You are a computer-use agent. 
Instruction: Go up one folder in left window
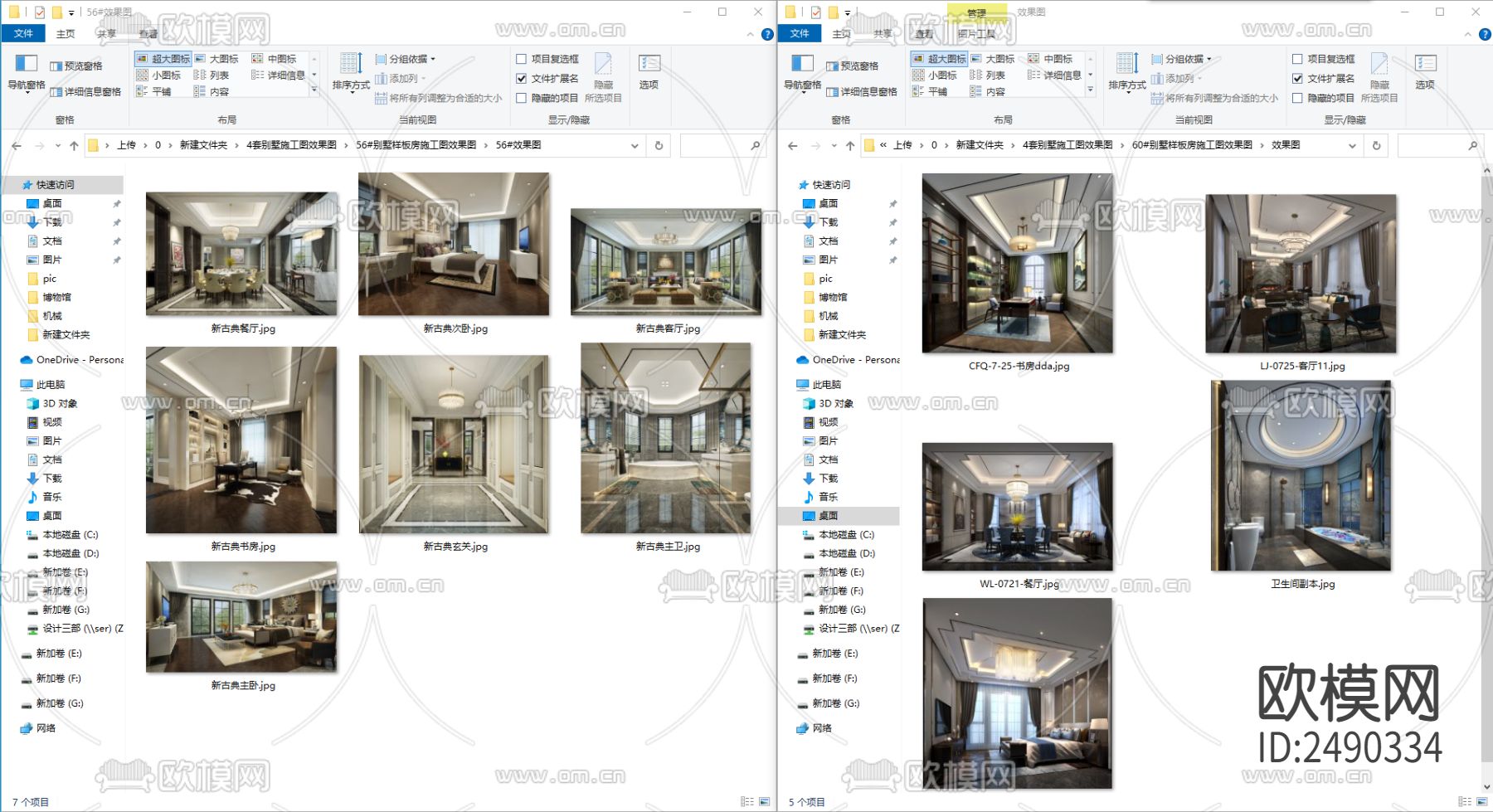point(74,146)
